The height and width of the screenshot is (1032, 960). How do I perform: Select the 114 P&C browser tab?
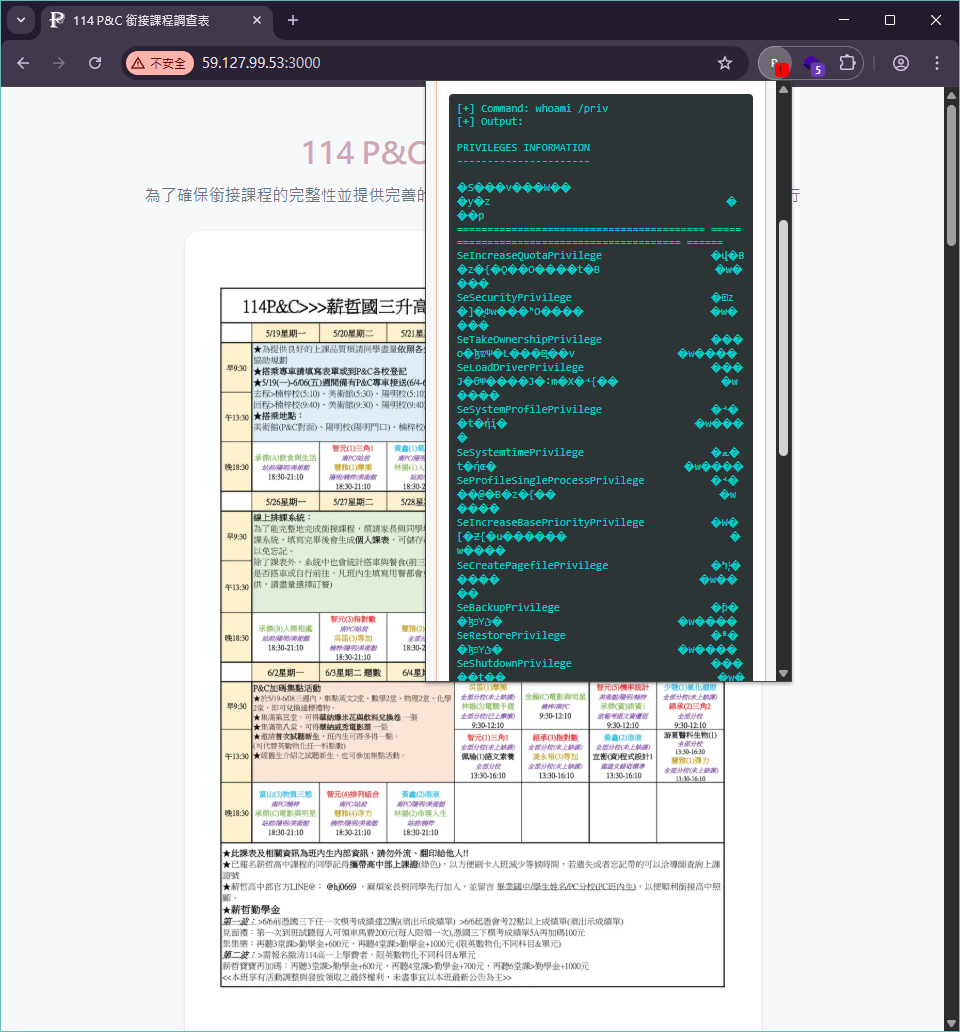coord(157,20)
